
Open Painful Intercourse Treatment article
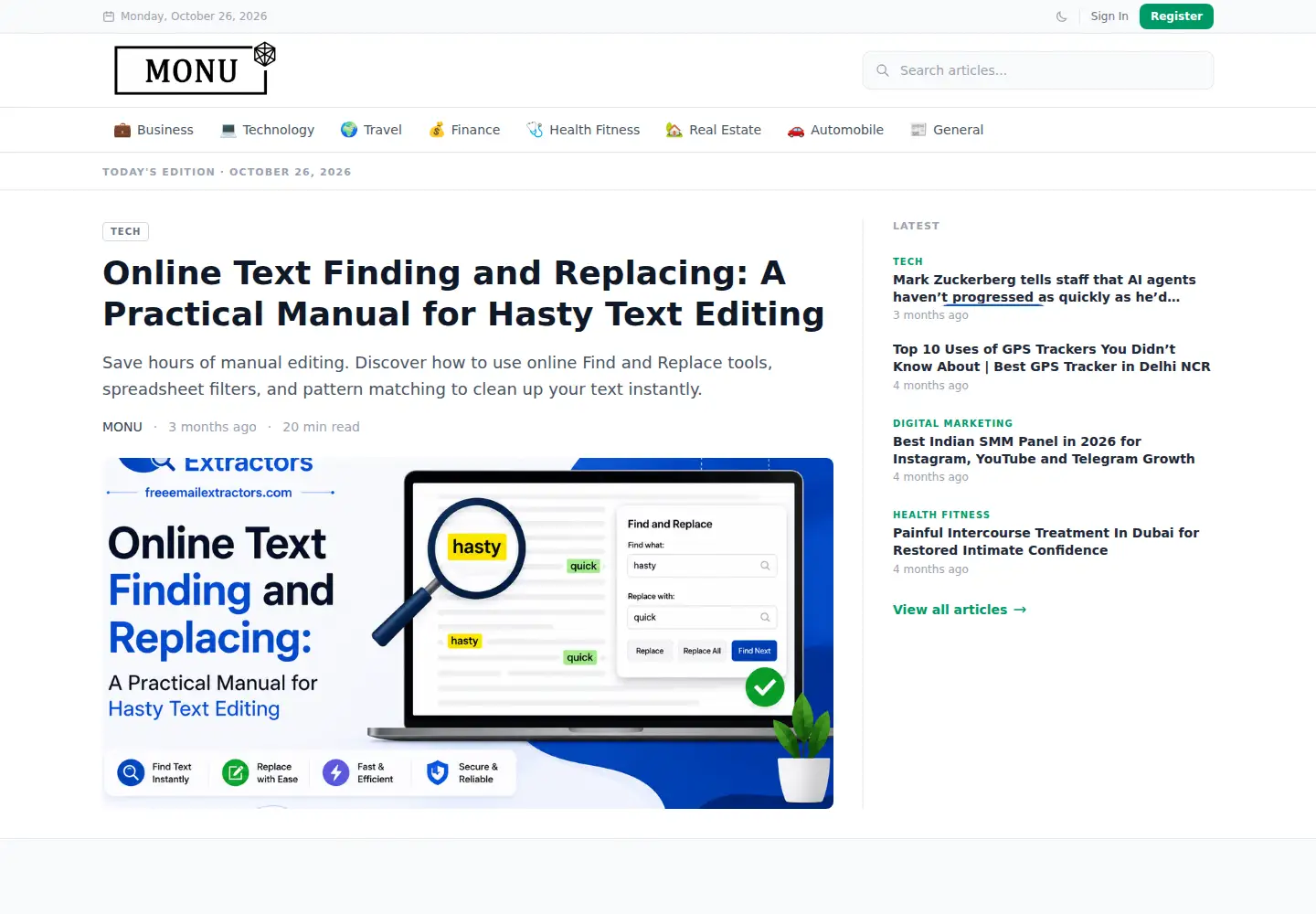[1045, 541]
